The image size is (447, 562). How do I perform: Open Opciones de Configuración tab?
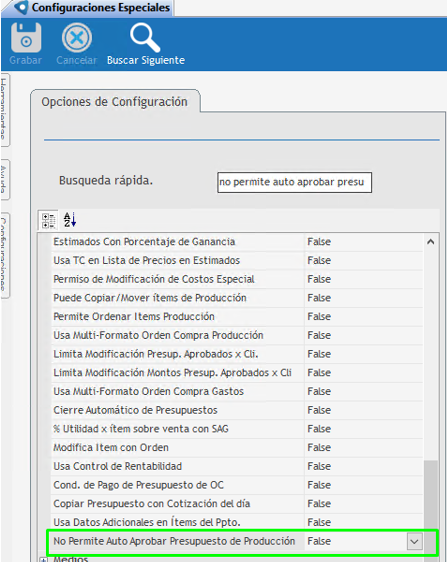[x=115, y=101]
